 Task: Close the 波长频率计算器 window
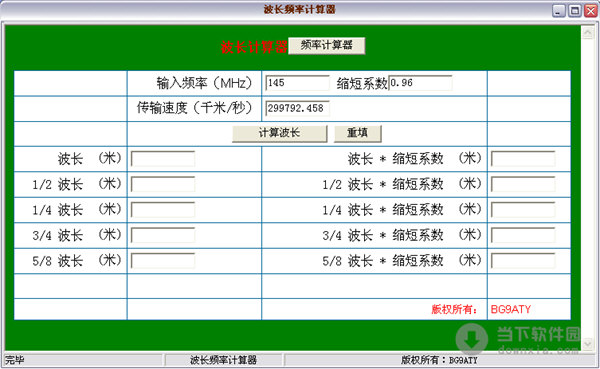coord(590,11)
